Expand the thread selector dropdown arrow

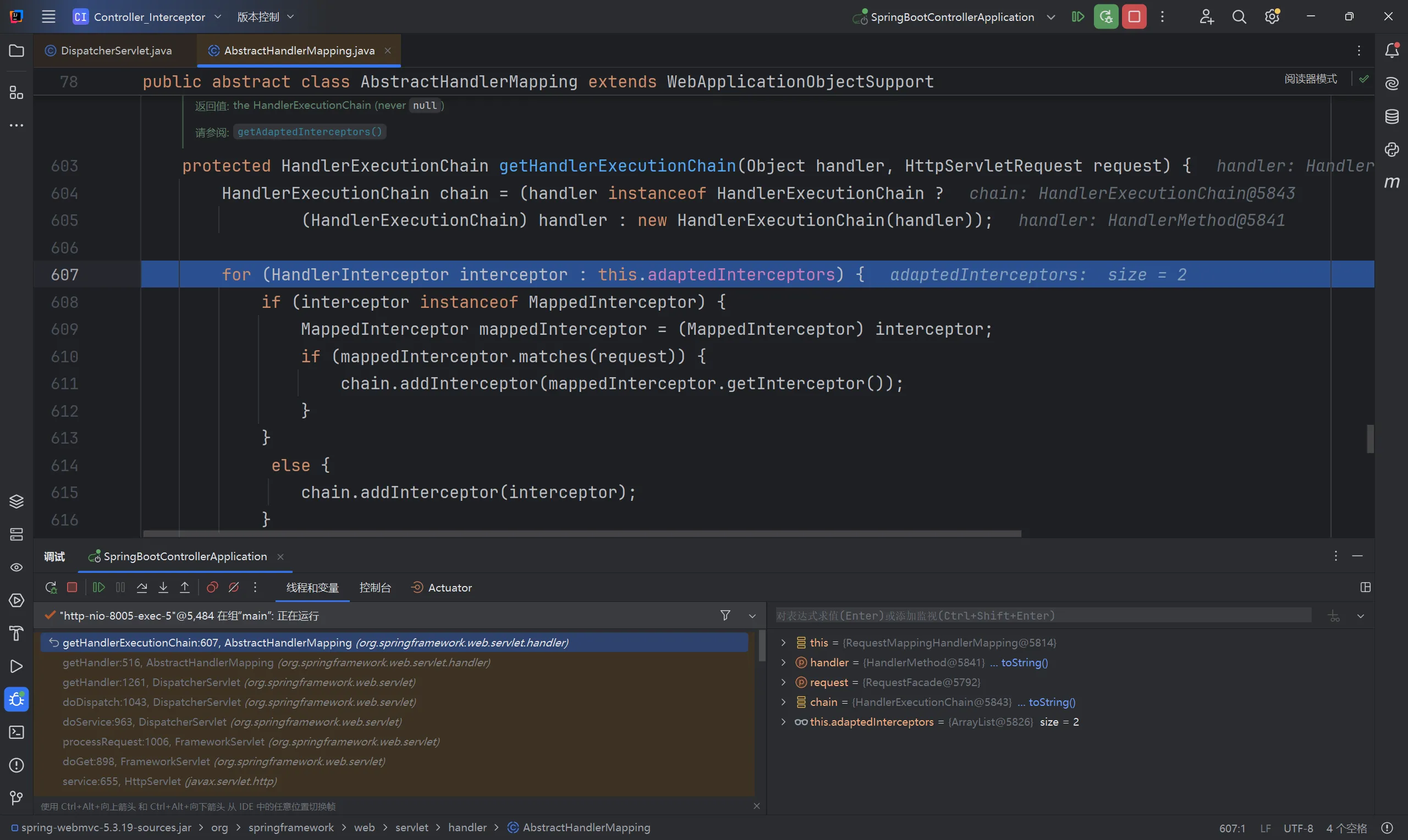(752, 616)
